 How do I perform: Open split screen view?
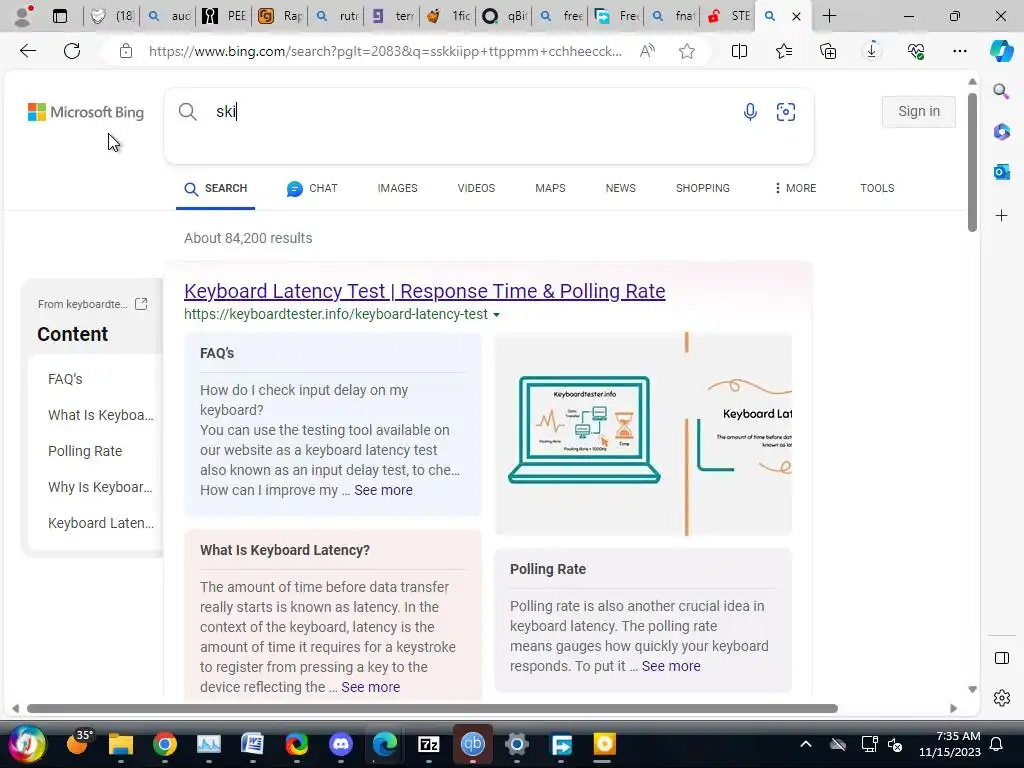pos(739,51)
